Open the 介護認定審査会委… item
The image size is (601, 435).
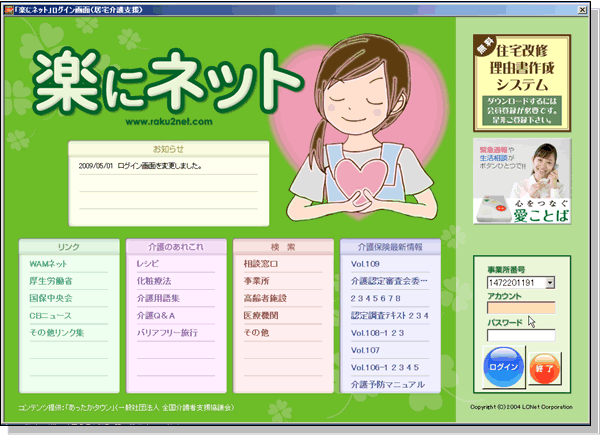[389, 281]
